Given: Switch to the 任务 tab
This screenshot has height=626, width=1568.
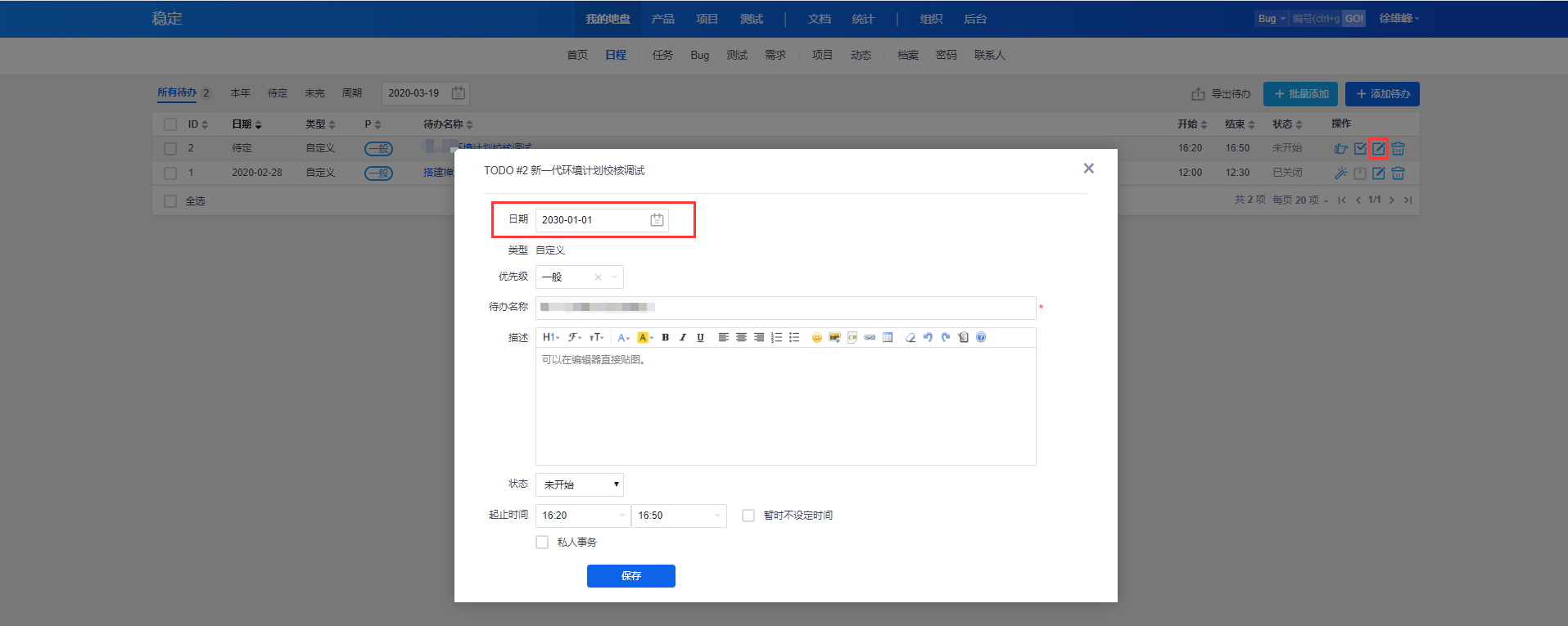Looking at the screenshot, I should click(x=662, y=55).
